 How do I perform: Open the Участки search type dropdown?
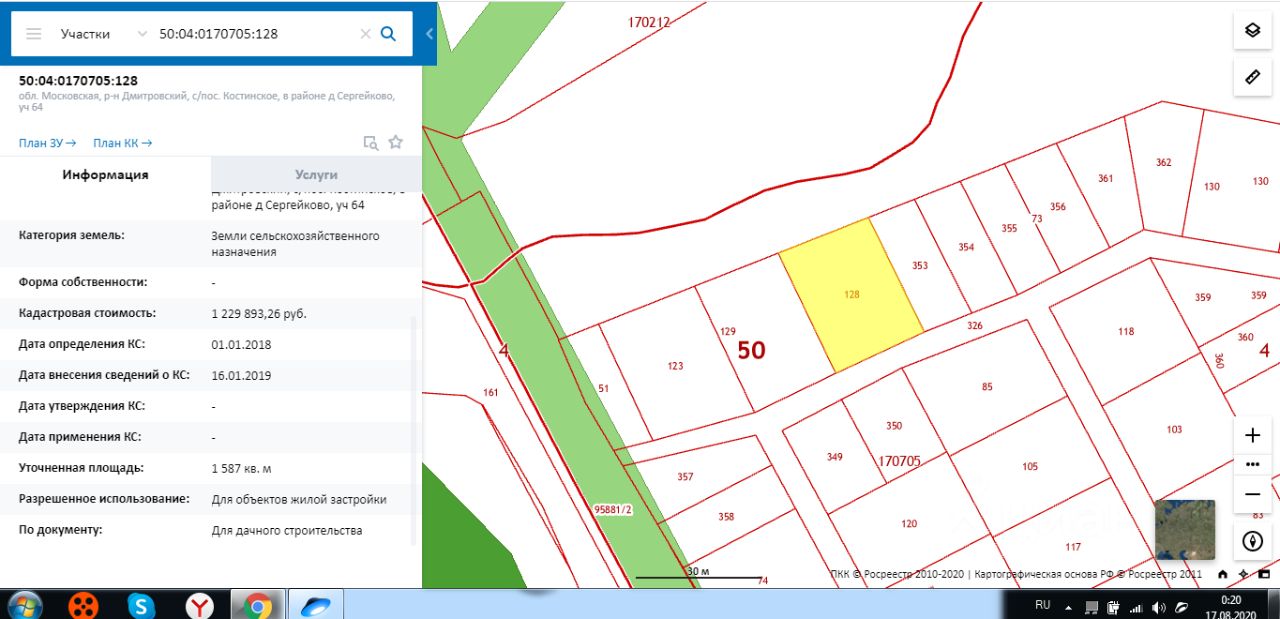point(100,33)
